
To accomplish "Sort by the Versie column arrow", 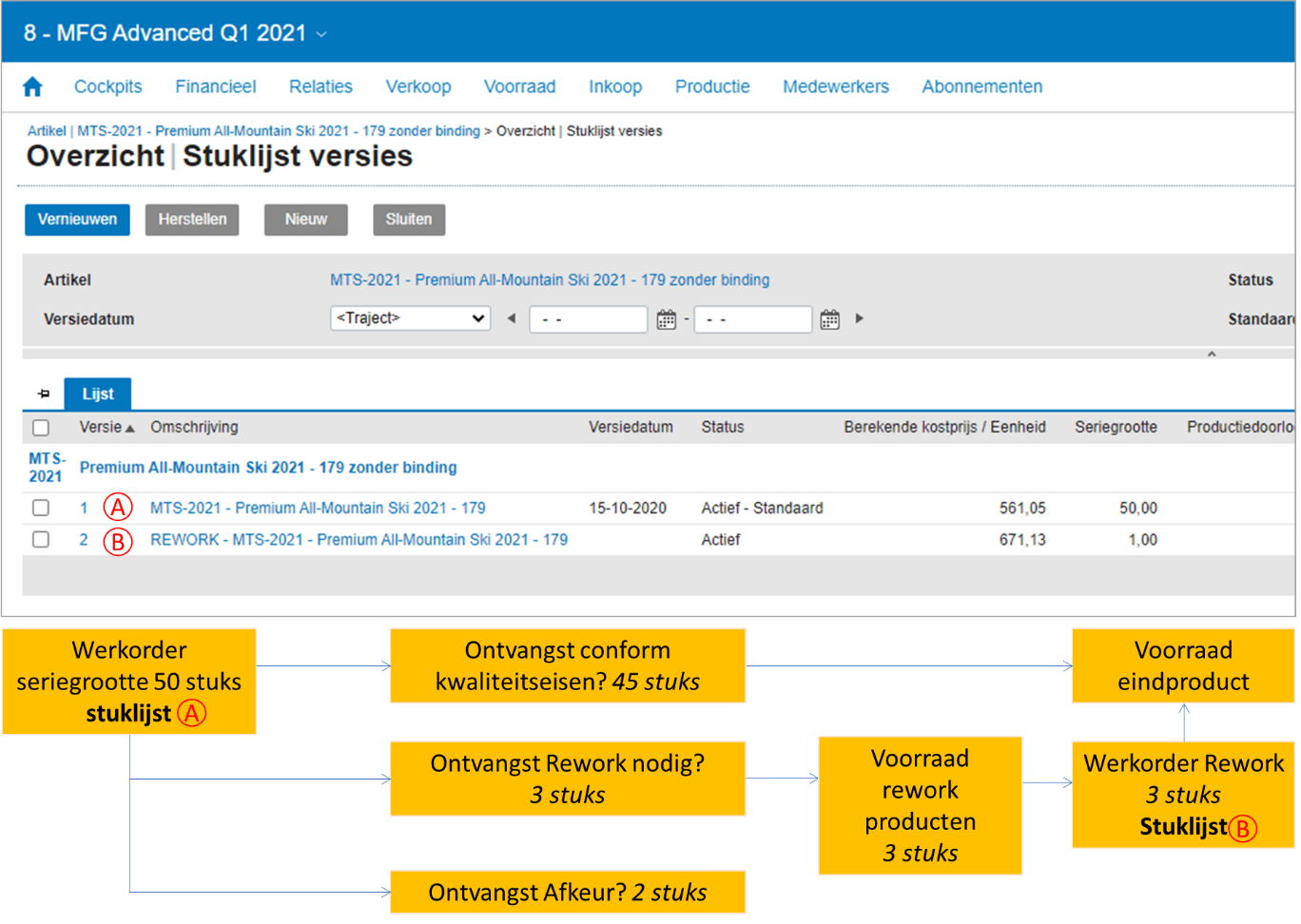I will pos(129,429).
